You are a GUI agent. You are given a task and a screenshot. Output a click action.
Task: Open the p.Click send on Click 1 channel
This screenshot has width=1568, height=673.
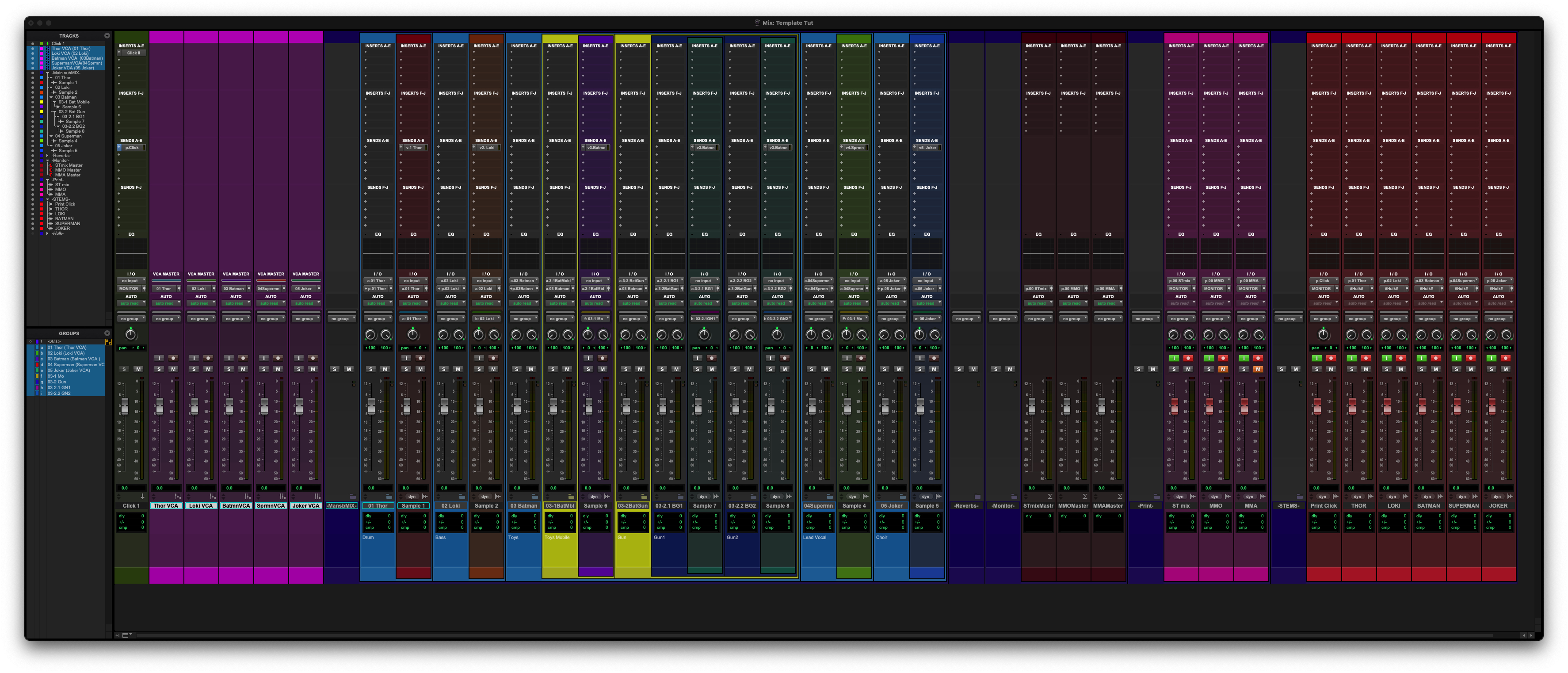(131, 147)
